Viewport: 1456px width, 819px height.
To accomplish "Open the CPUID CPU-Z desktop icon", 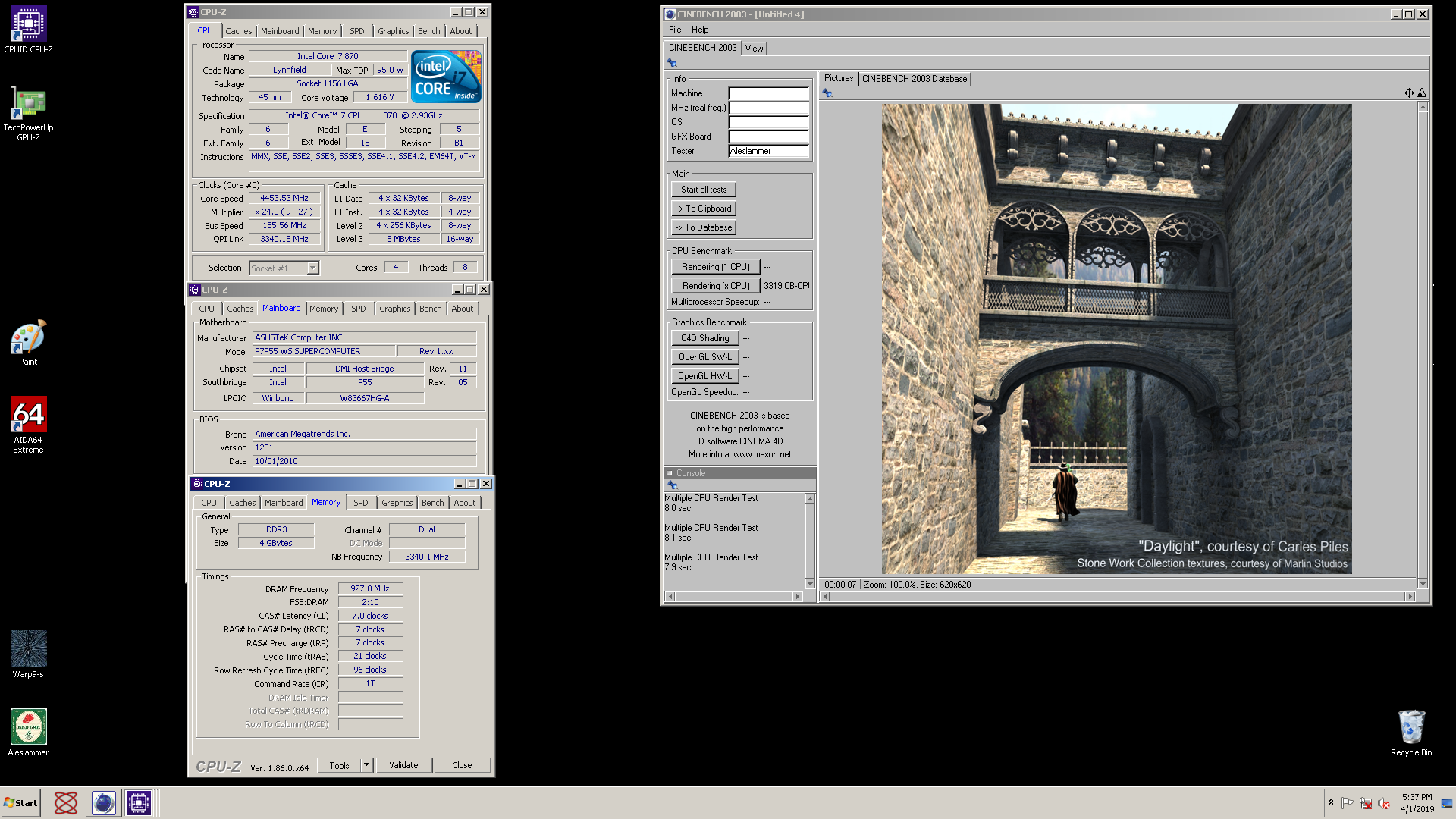I will (x=28, y=29).
